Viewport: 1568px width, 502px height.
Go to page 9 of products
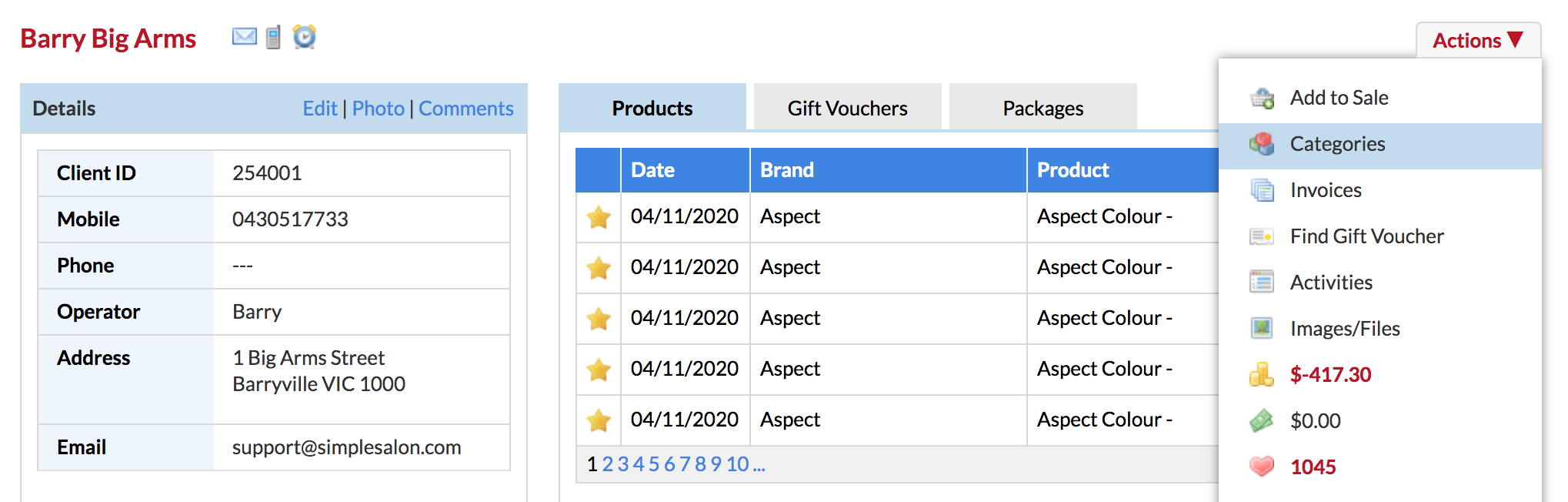click(716, 464)
